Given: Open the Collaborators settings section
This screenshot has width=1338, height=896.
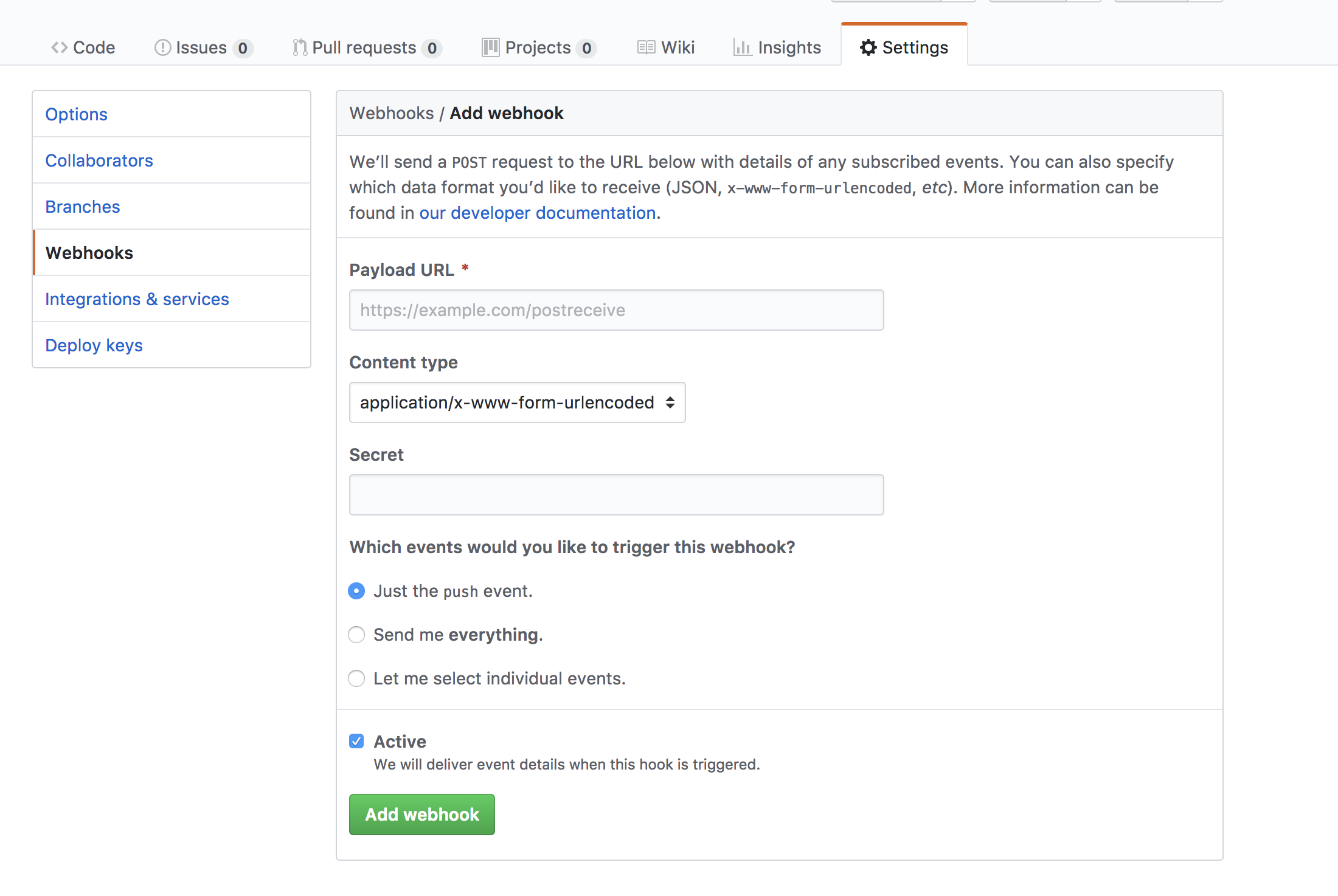Looking at the screenshot, I should coord(99,160).
